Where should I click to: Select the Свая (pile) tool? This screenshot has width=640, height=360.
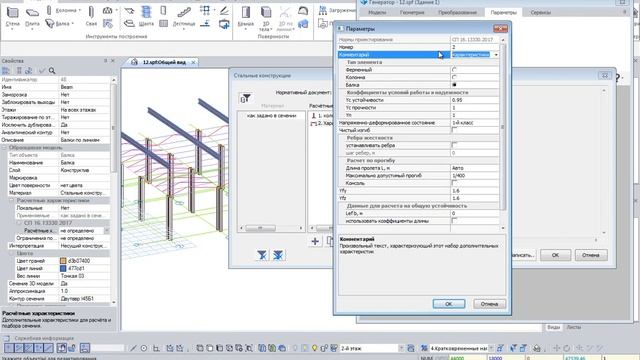coord(91,17)
